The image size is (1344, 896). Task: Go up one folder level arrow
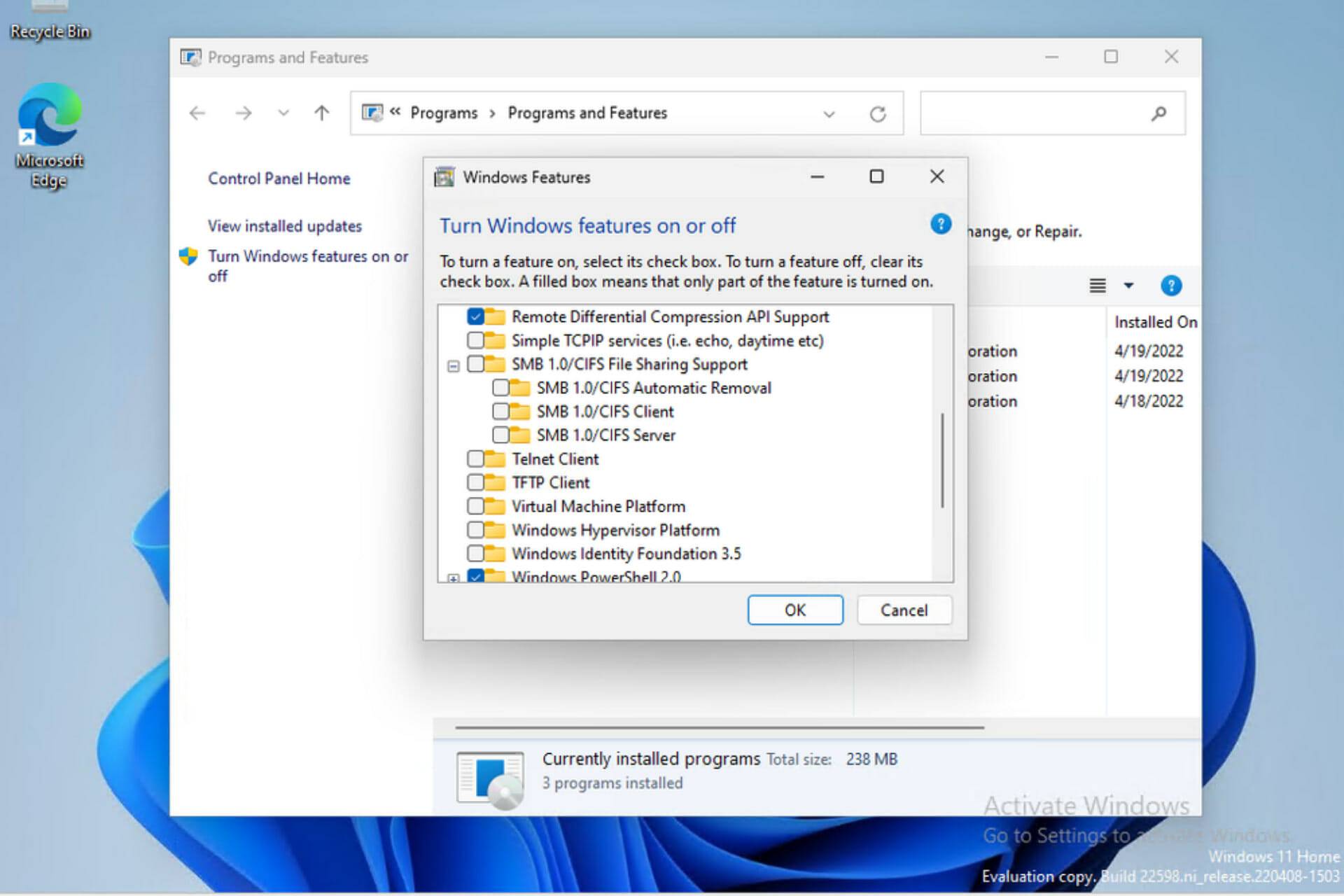pyautogui.click(x=321, y=113)
